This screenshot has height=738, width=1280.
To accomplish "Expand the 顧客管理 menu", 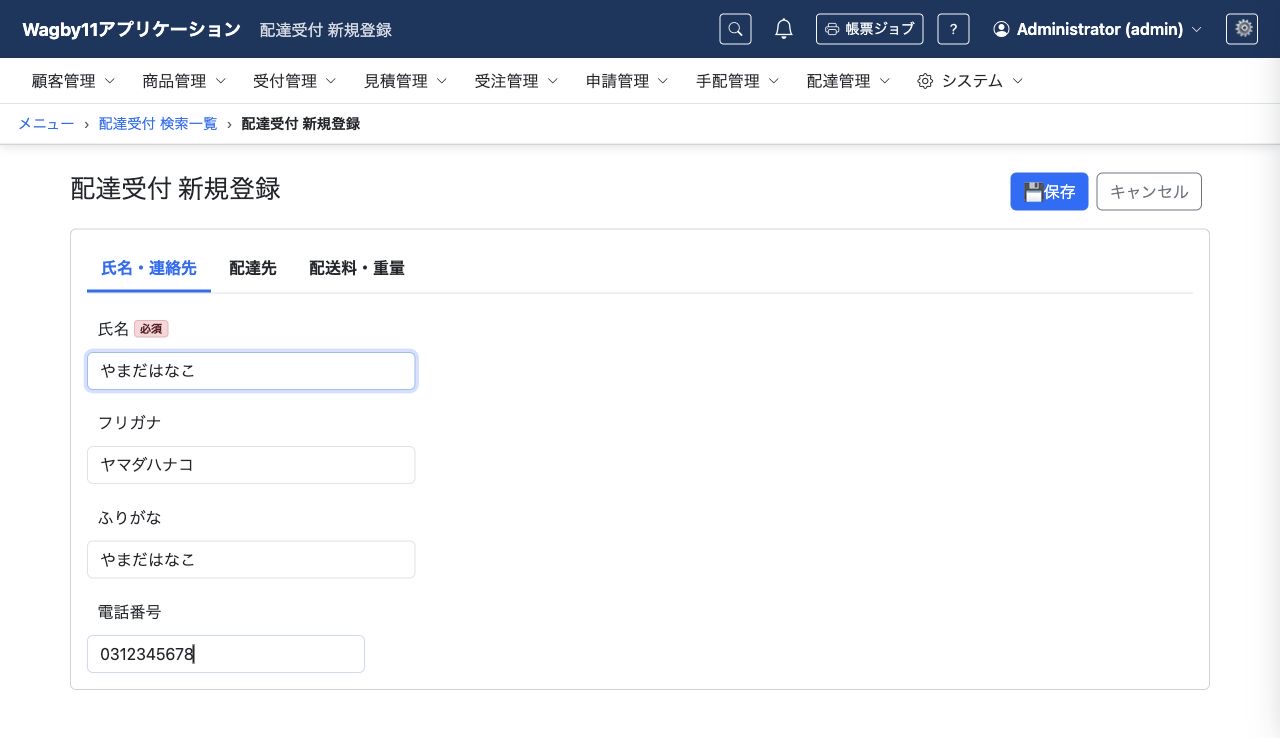I will point(74,81).
